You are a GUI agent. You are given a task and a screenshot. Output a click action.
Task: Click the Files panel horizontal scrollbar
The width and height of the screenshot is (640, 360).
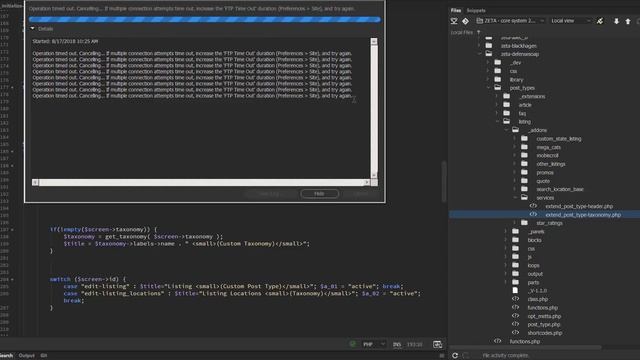tap(526, 348)
